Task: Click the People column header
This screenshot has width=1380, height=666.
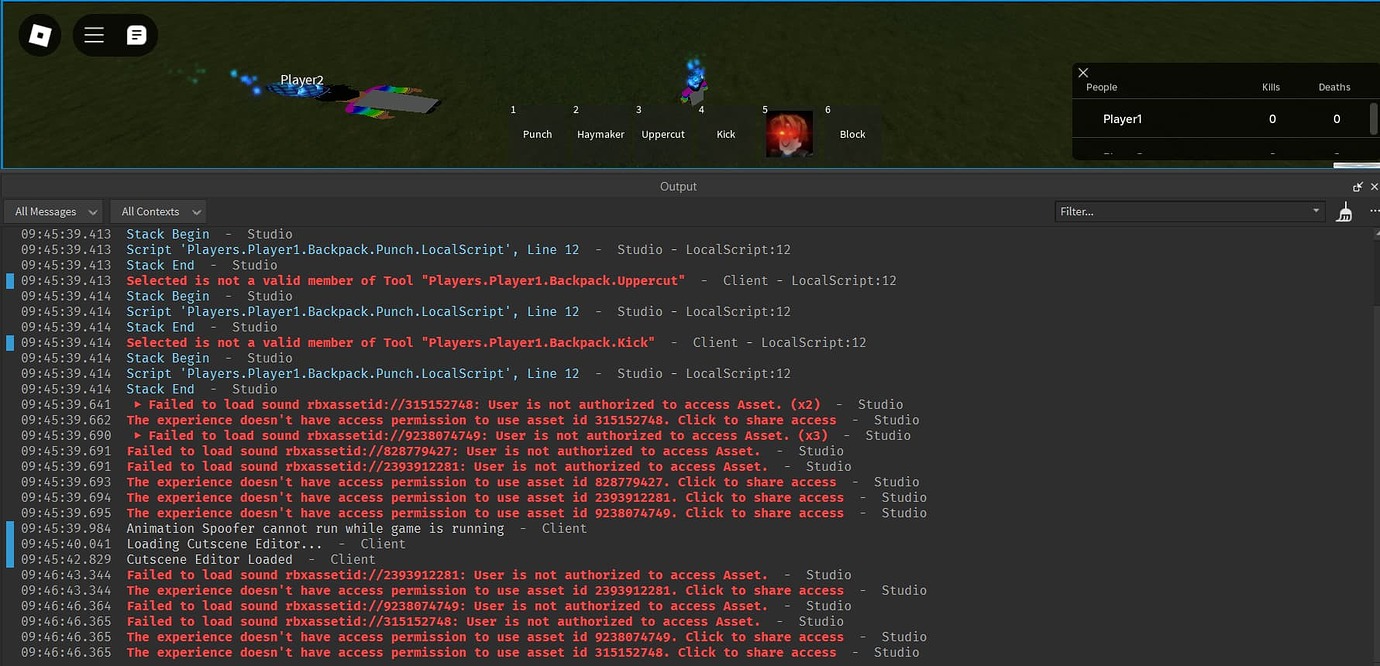Action: 1101,87
